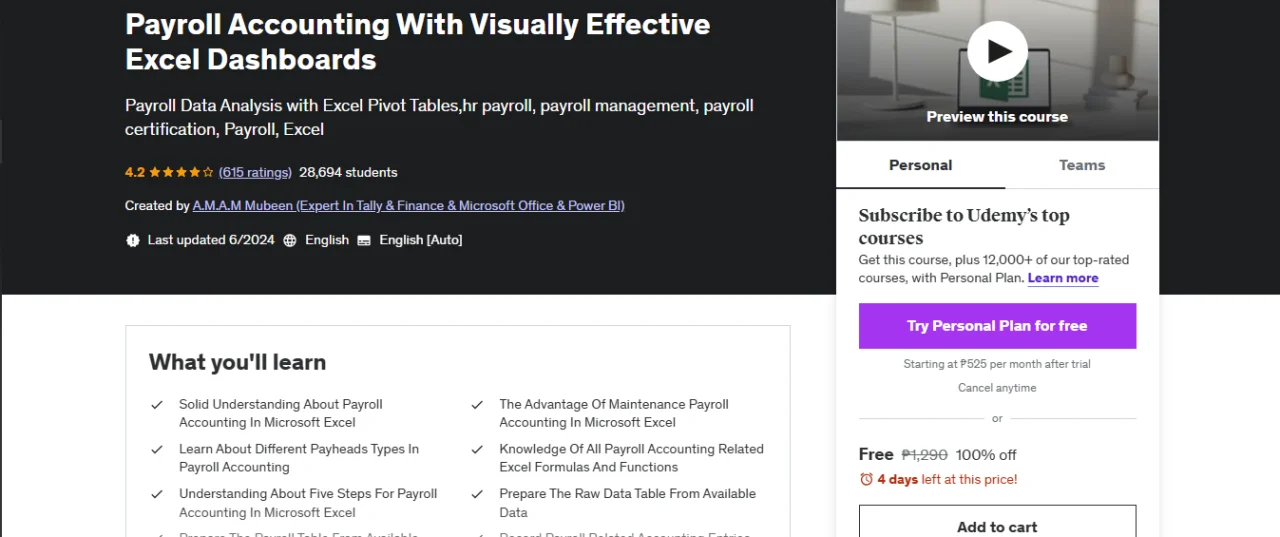Click the 28,694 students text
The width and height of the screenshot is (1280, 537).
[348, 172]
